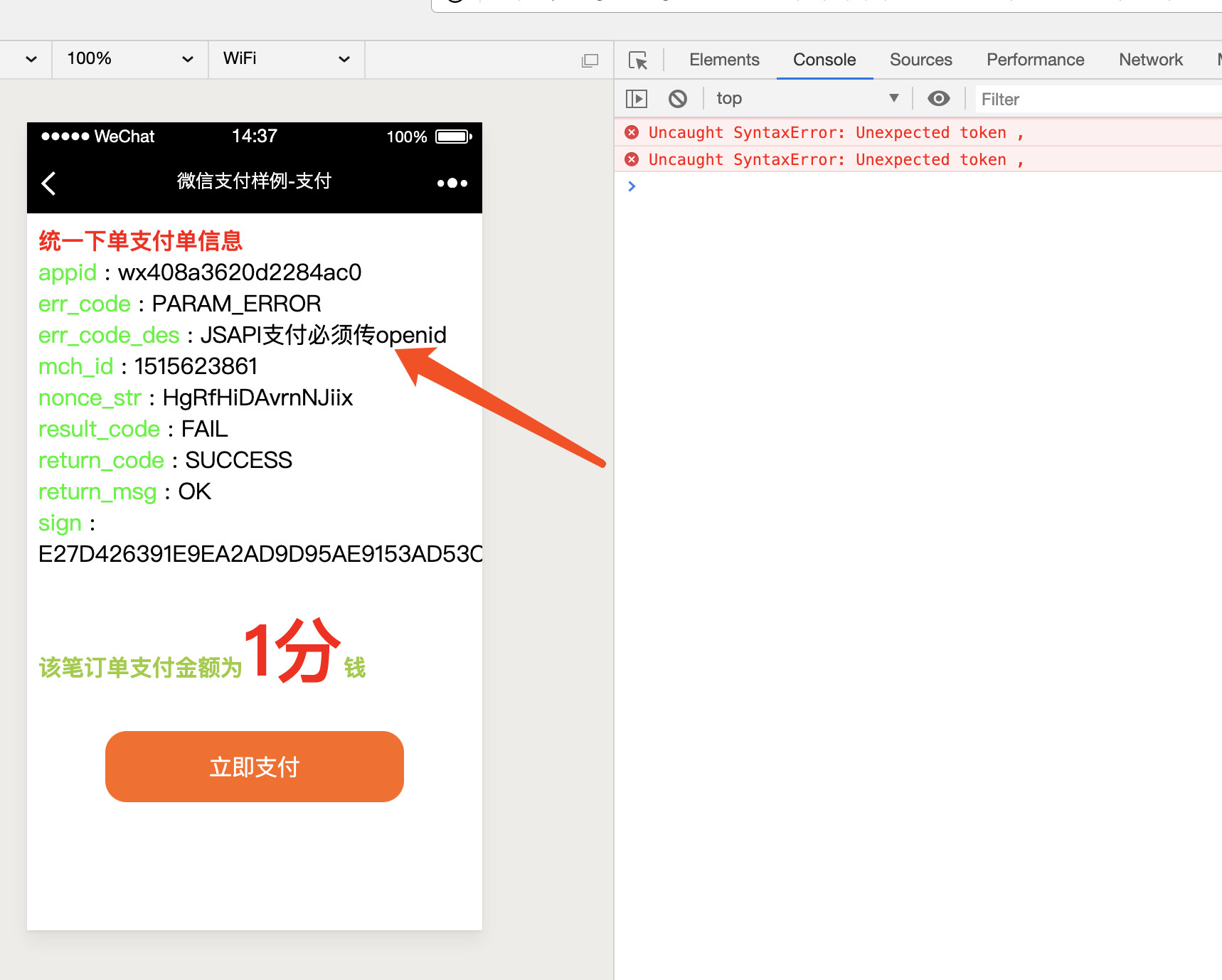This screenshot has width=1222, height=980.
Task: Click the 微信支付样例-支付 page title
Action: click(255, 181)
